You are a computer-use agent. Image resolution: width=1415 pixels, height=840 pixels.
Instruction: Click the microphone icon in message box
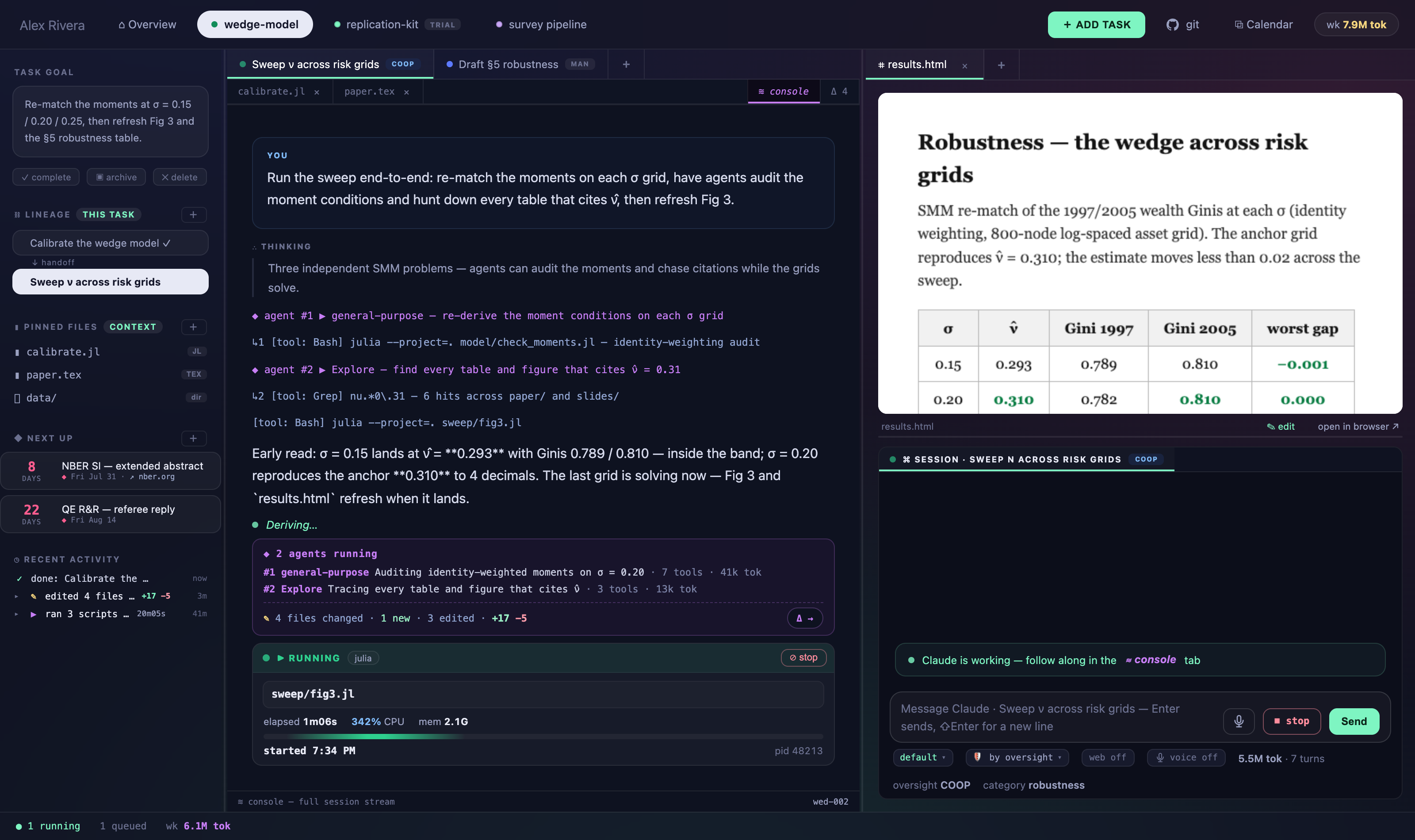[1239, 721]
